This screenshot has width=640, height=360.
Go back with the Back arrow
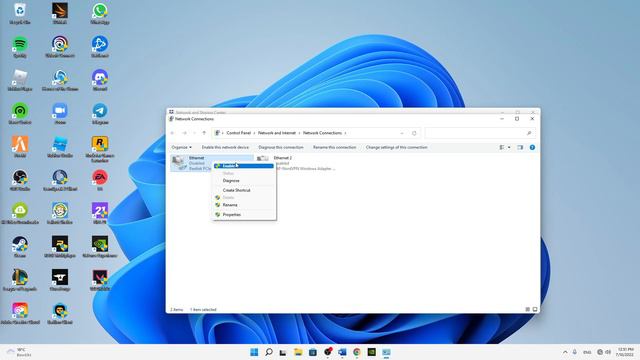point(173,133)
